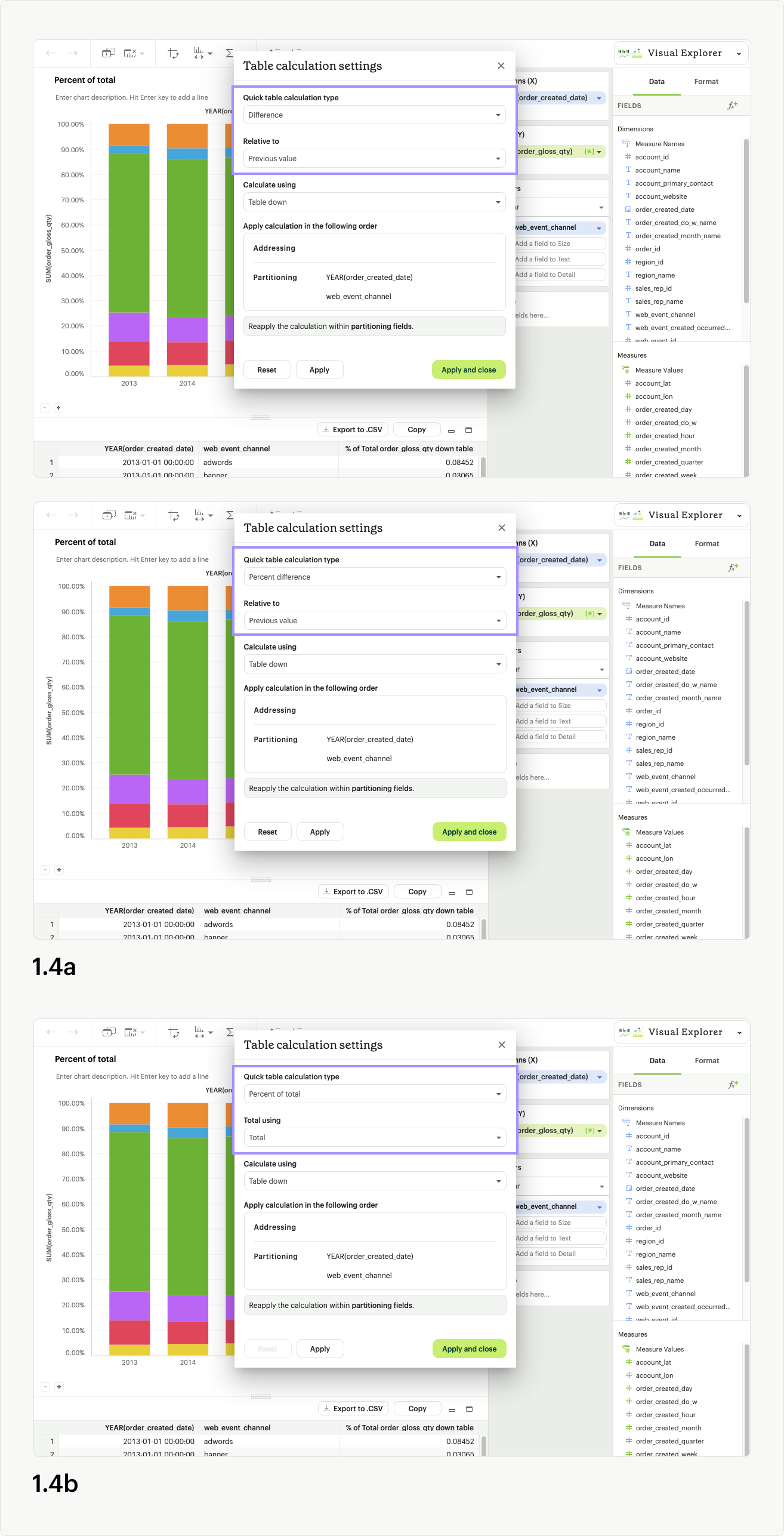Viewport: 784px width, 1536px height.
Task: Click the clear chart icon beside the Percent difference dialog
Action: [131, 515]
